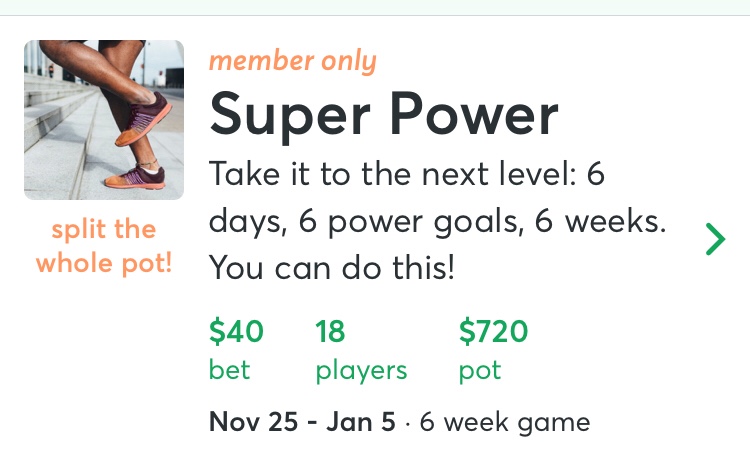
Task: Select the 18 players count
Action: [x=330, y=331]
